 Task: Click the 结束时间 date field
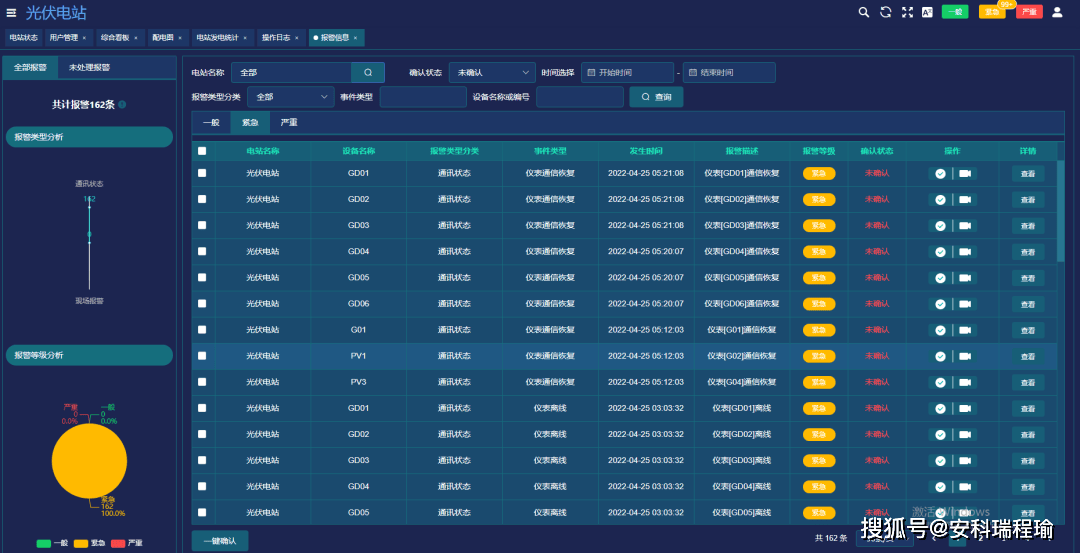point(729,72)
